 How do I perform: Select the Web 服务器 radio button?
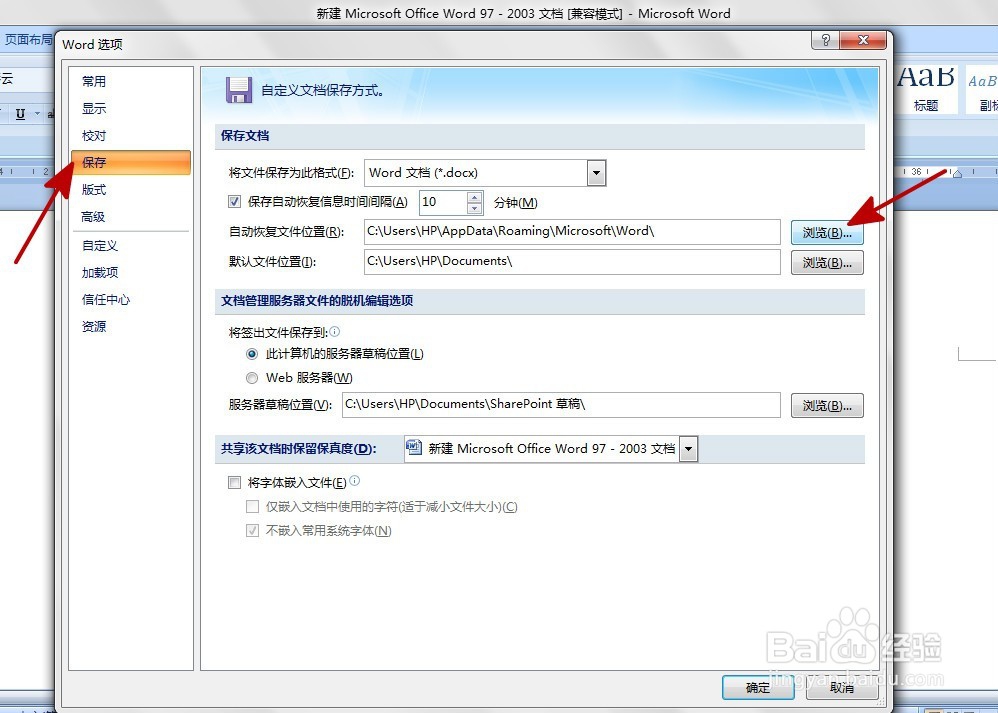[252, 378]
